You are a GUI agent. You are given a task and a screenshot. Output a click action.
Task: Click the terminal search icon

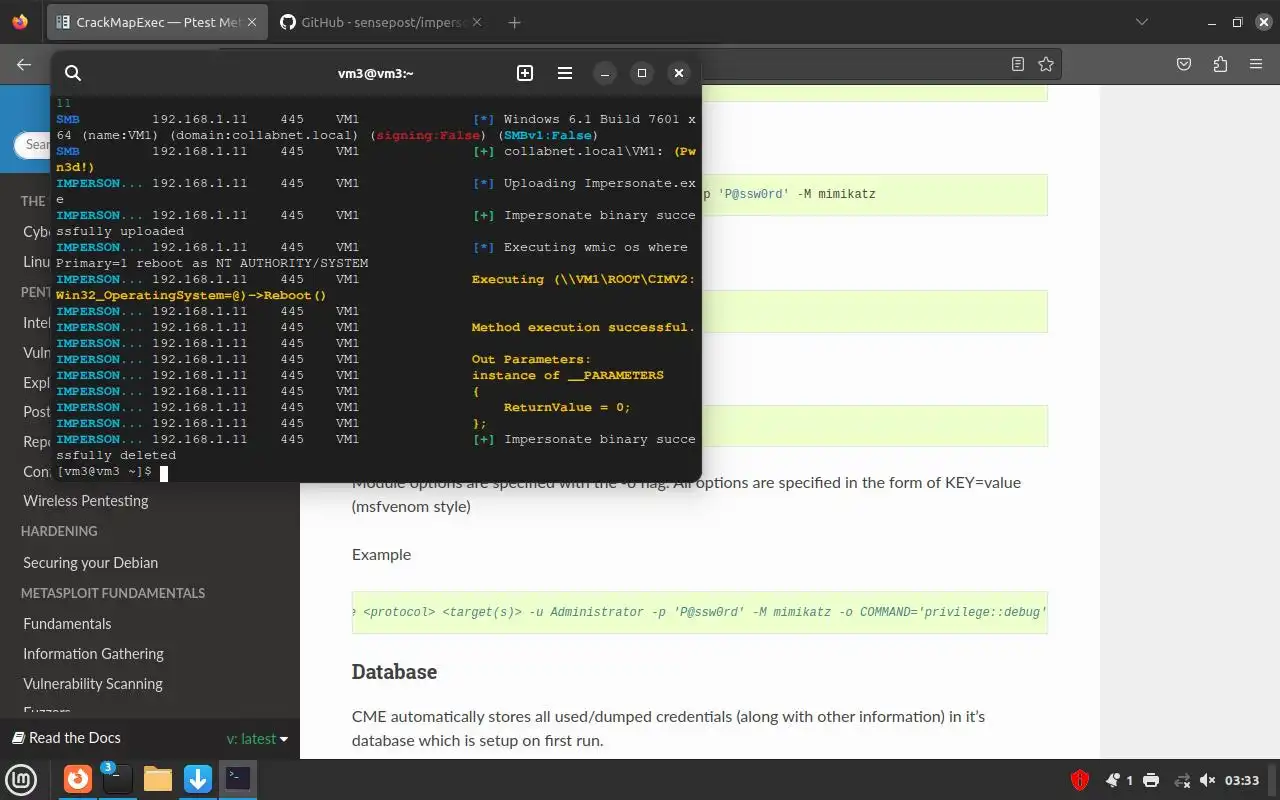[x=73, y=73]
